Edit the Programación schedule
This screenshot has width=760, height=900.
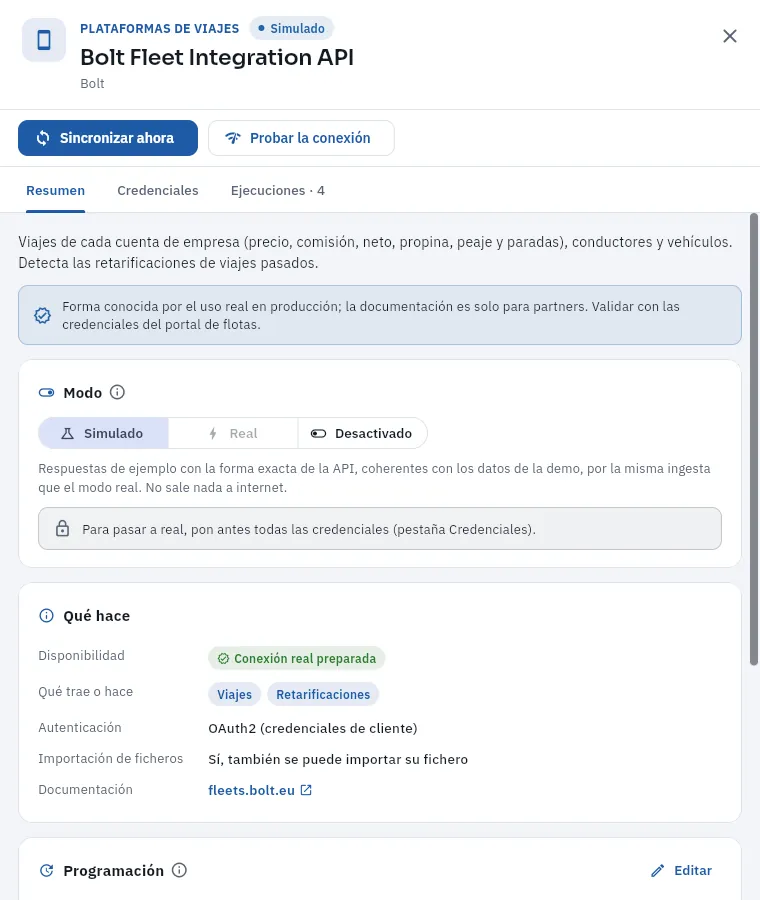point(681,871)
